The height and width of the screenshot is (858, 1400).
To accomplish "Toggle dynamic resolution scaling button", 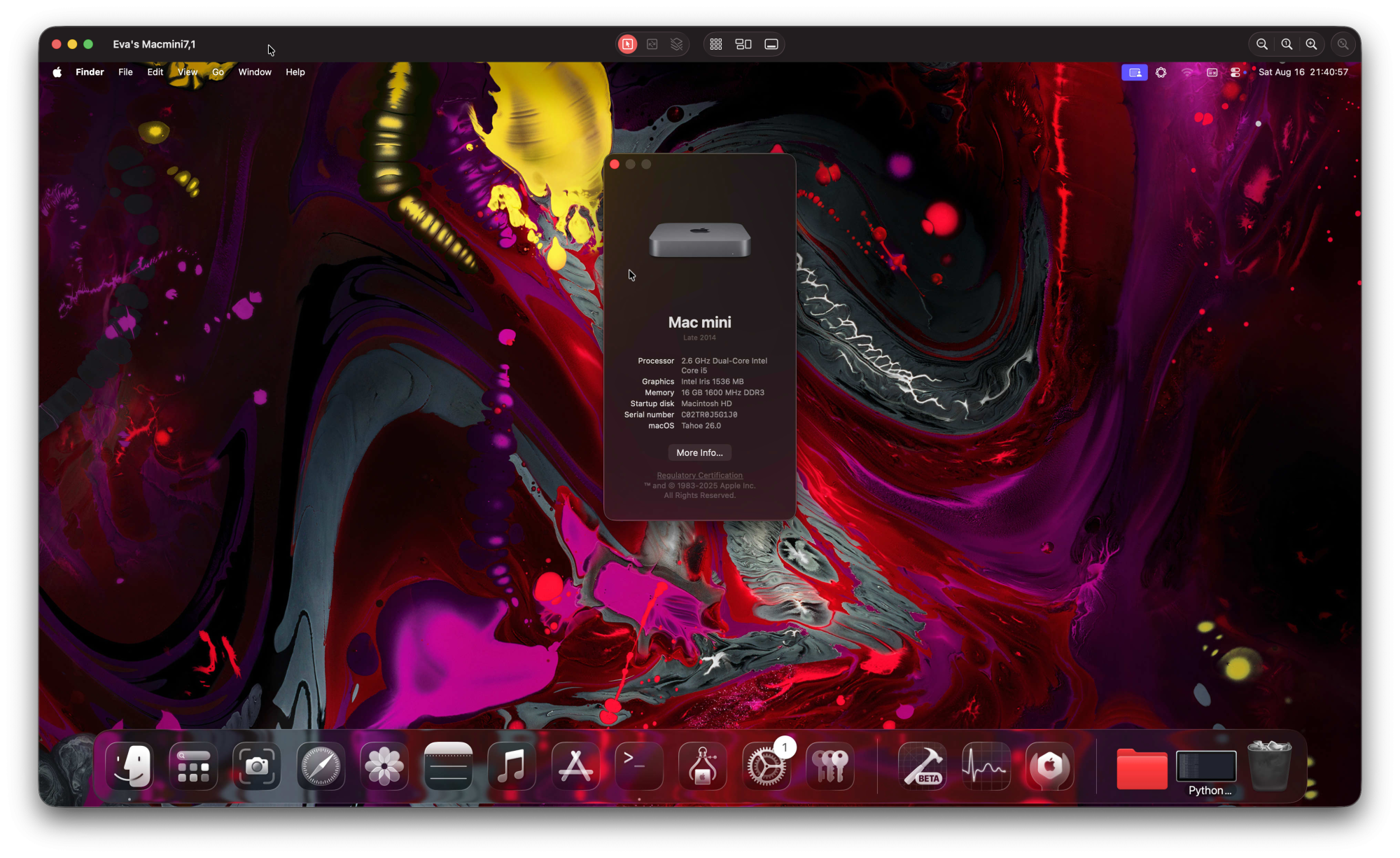I will [652, 44].
